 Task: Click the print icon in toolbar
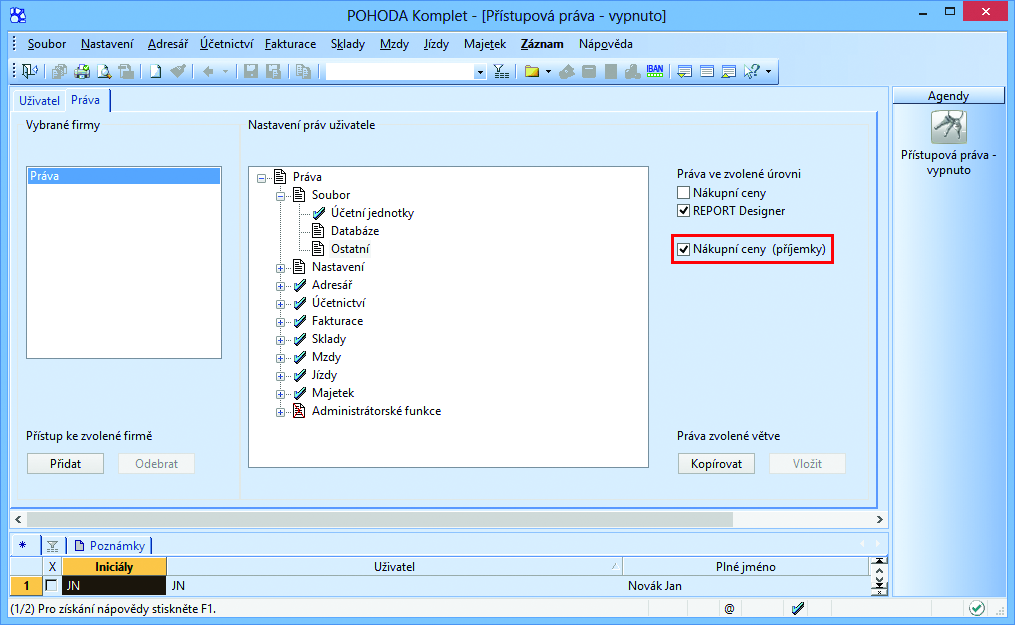tap(82, 71)
